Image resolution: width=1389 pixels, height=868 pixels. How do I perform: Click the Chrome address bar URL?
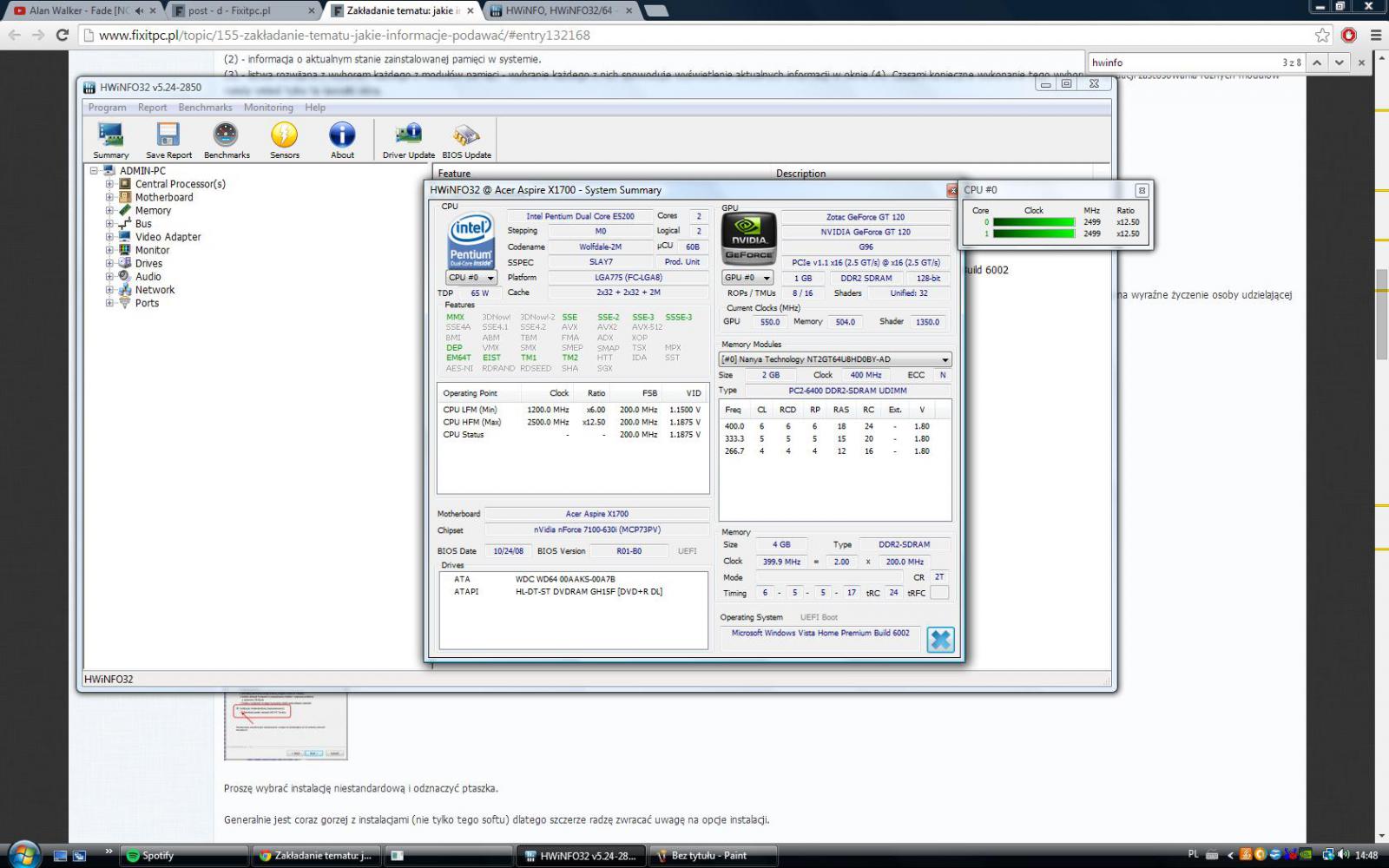pos(345,35)
